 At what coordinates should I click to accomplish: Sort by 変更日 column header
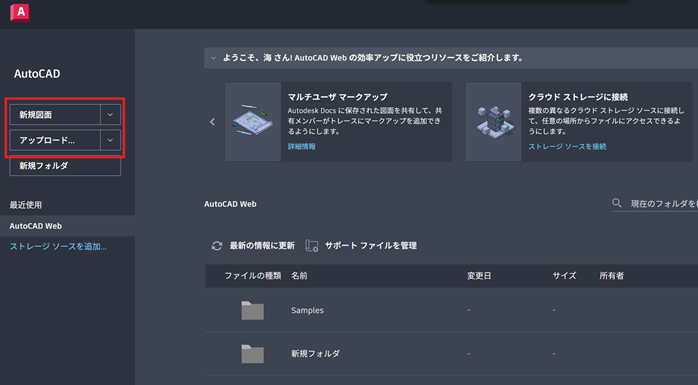tap(479, 276)
